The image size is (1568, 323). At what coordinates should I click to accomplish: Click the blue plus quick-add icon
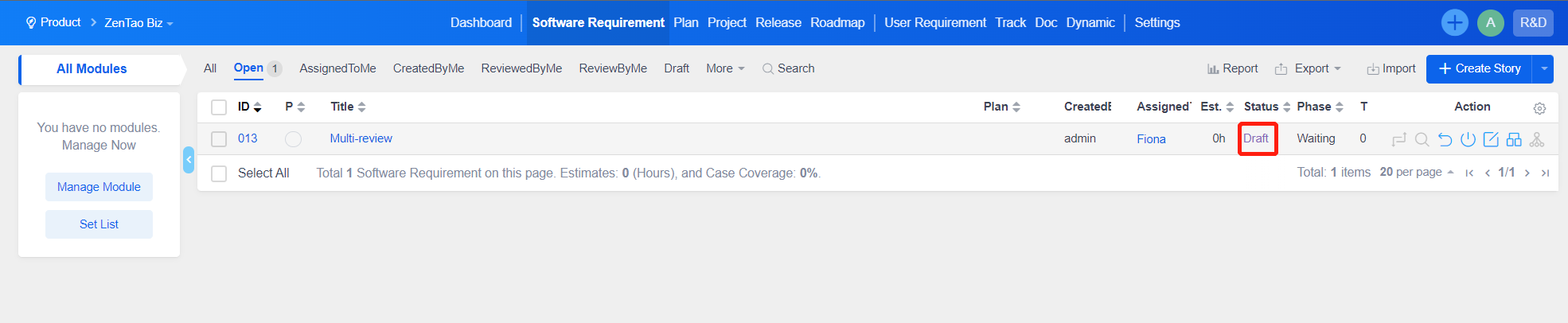click(x=1454, y=22)
